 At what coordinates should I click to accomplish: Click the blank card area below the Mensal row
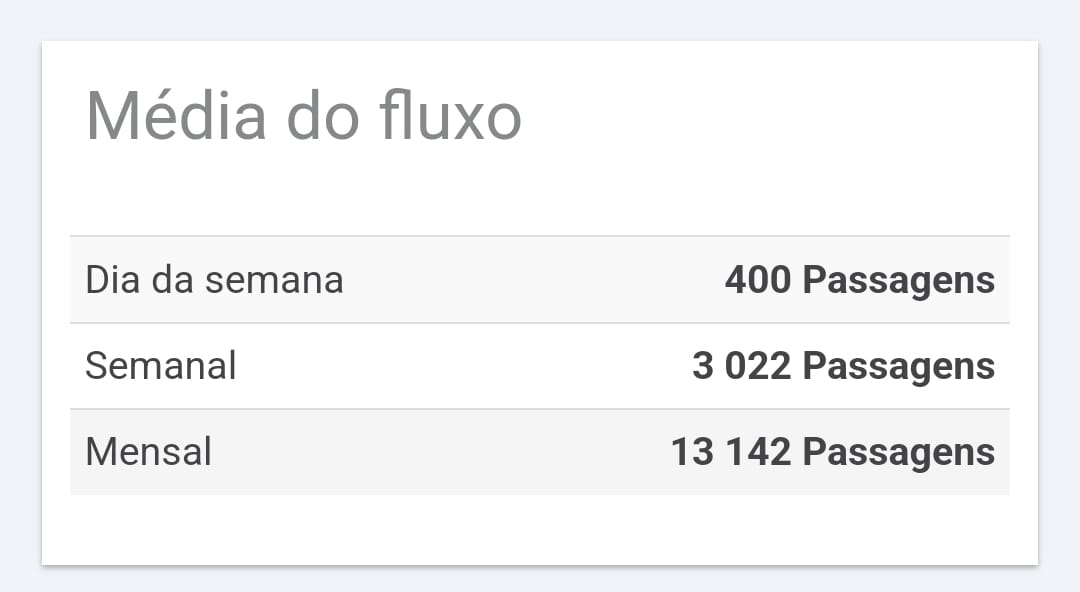540,529
